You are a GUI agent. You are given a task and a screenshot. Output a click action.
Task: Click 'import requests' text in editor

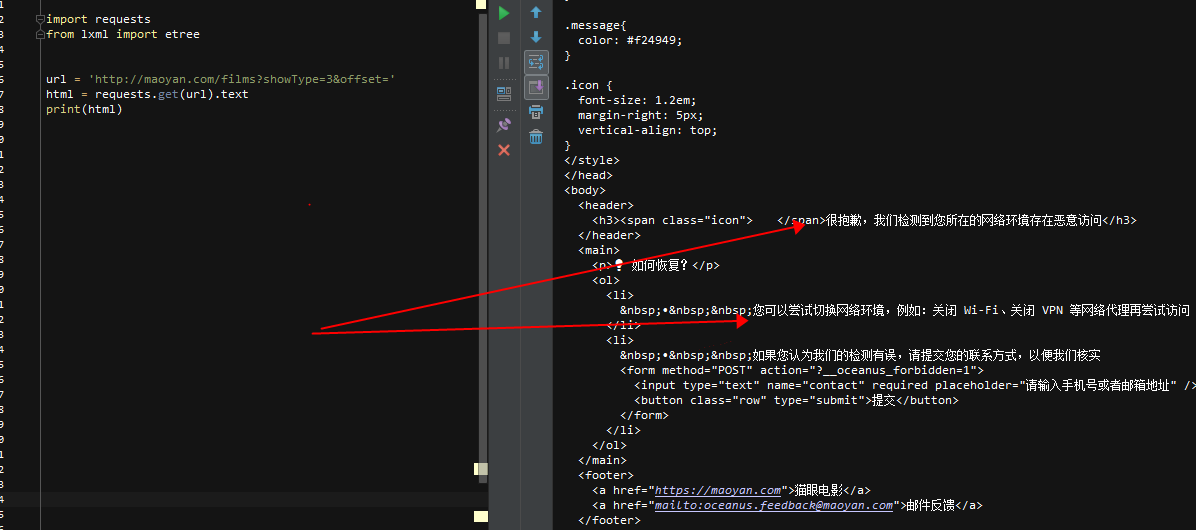click(x=98, y=19)
